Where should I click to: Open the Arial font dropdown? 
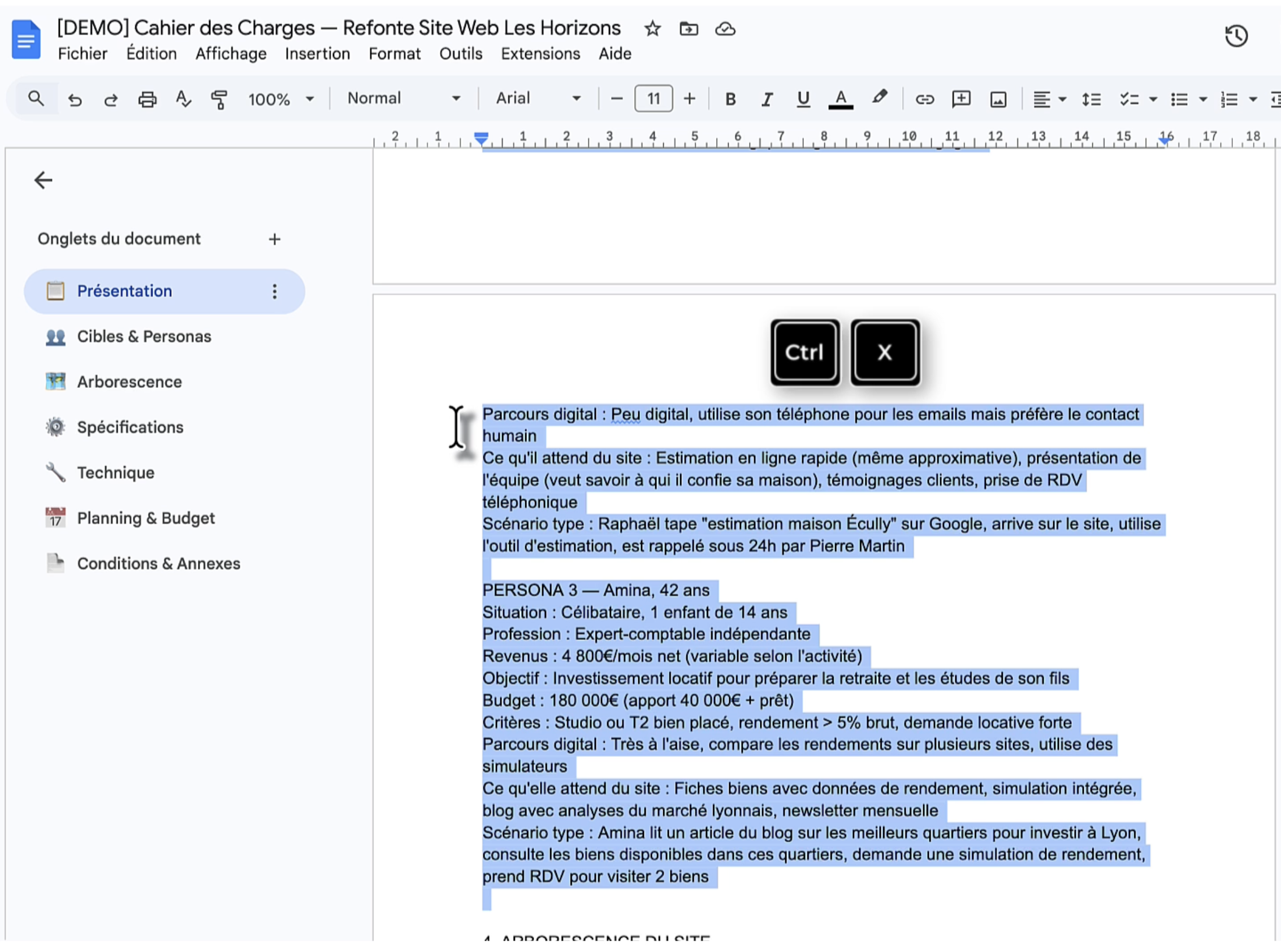(x=538, y=98)
